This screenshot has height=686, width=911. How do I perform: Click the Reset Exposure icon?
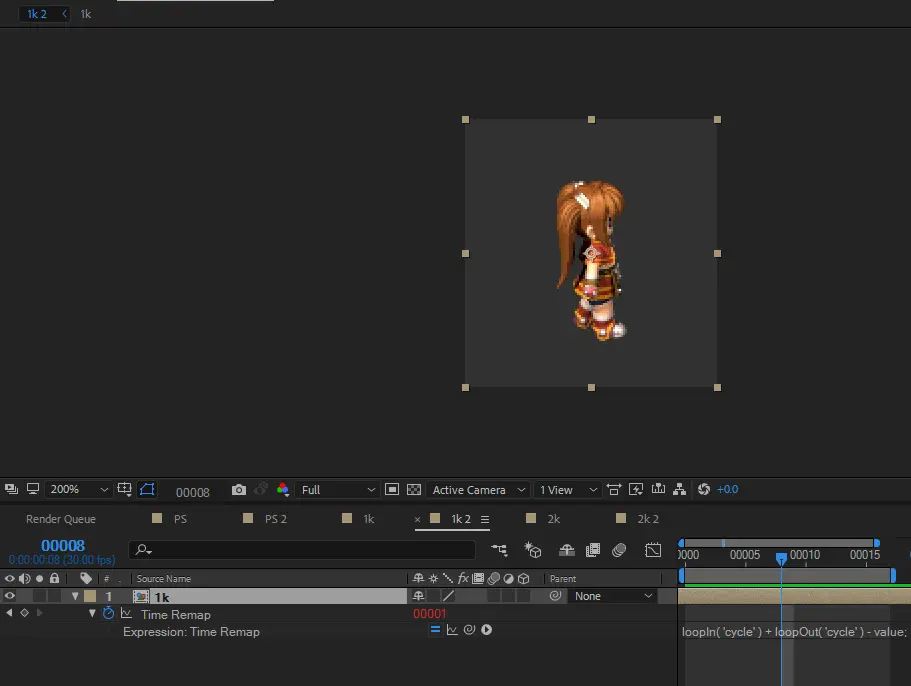pos(704,489)
